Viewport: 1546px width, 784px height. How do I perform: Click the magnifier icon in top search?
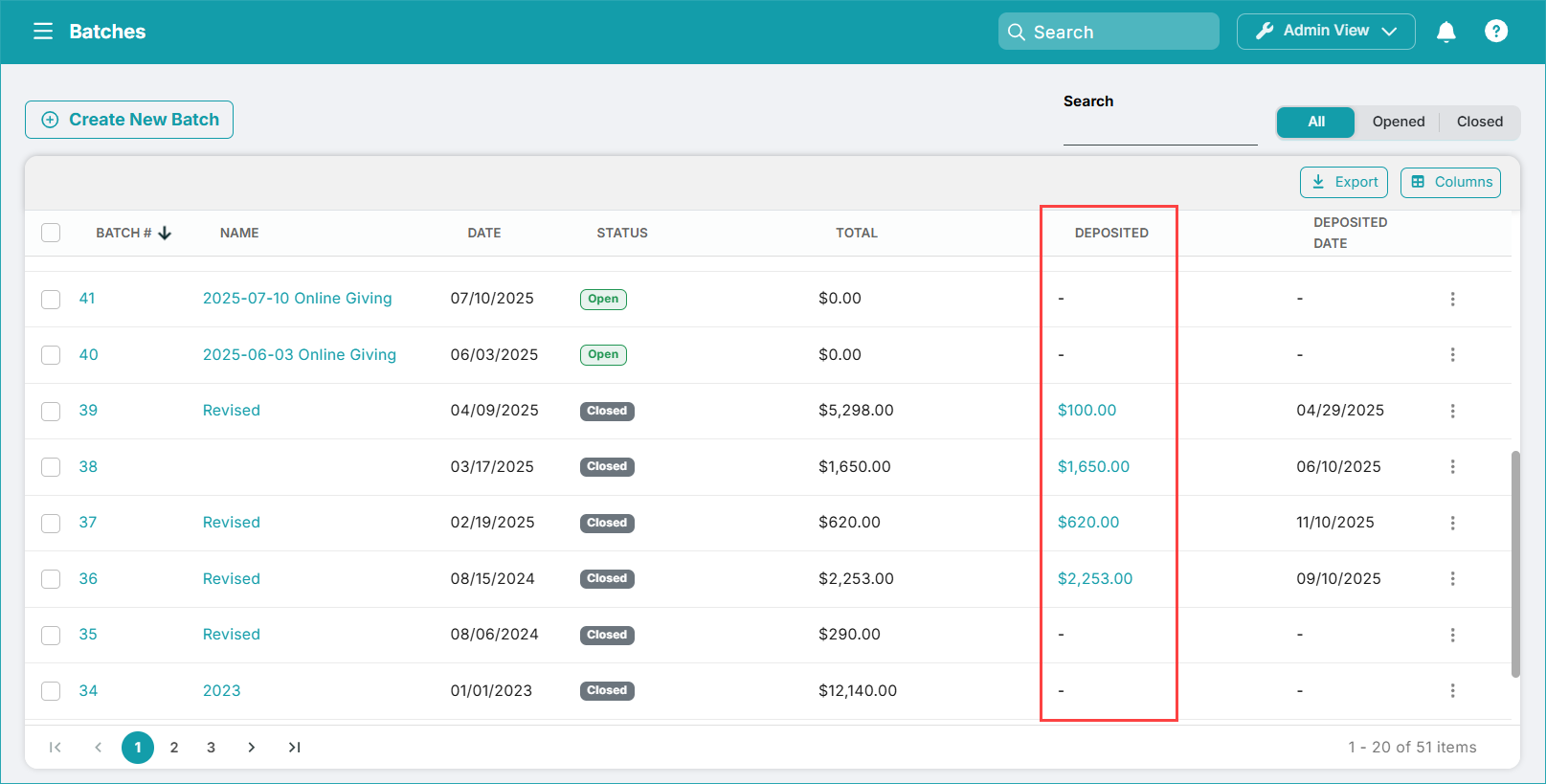[x=1017, y=32]
